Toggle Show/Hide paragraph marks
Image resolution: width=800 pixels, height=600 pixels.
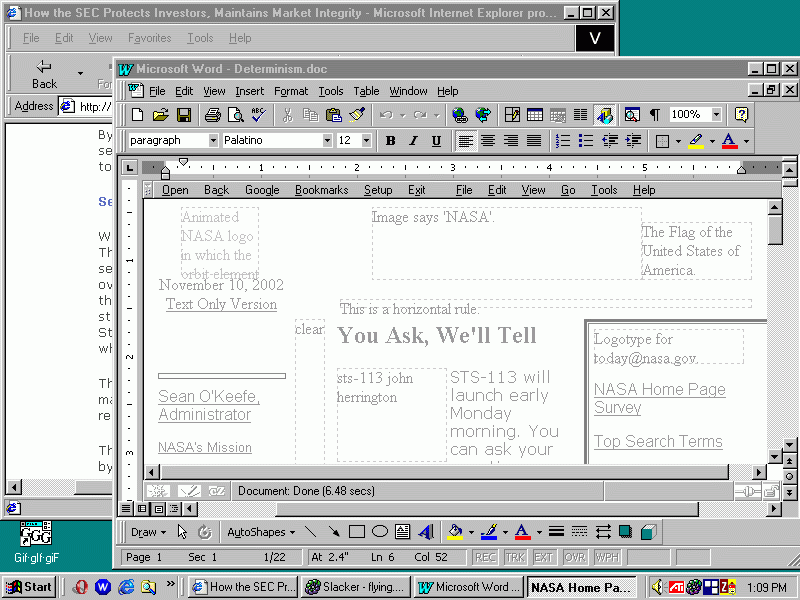[655, 115]
